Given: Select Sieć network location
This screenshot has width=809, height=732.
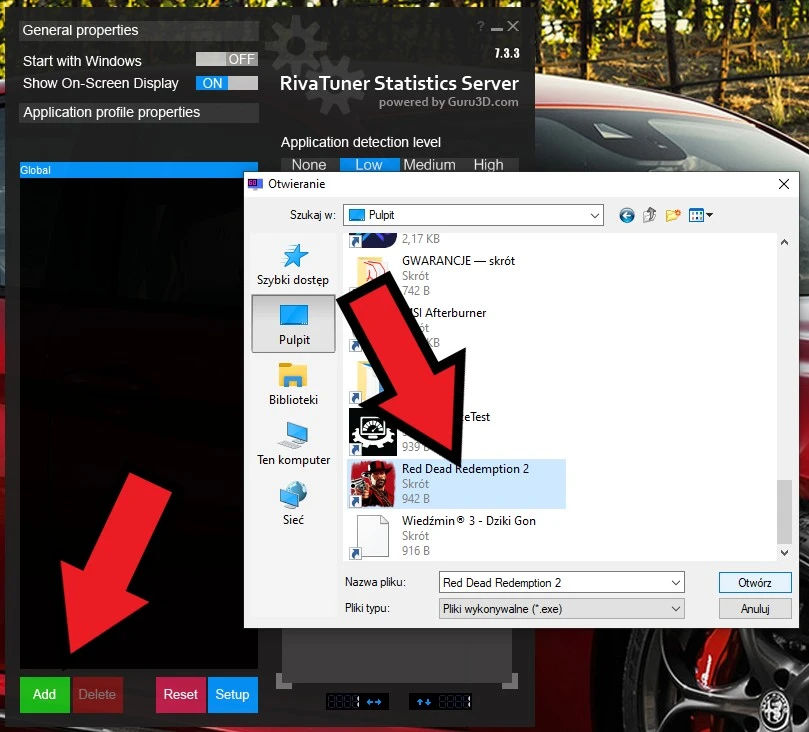Looking at the screenshot, I should (293, 504).
